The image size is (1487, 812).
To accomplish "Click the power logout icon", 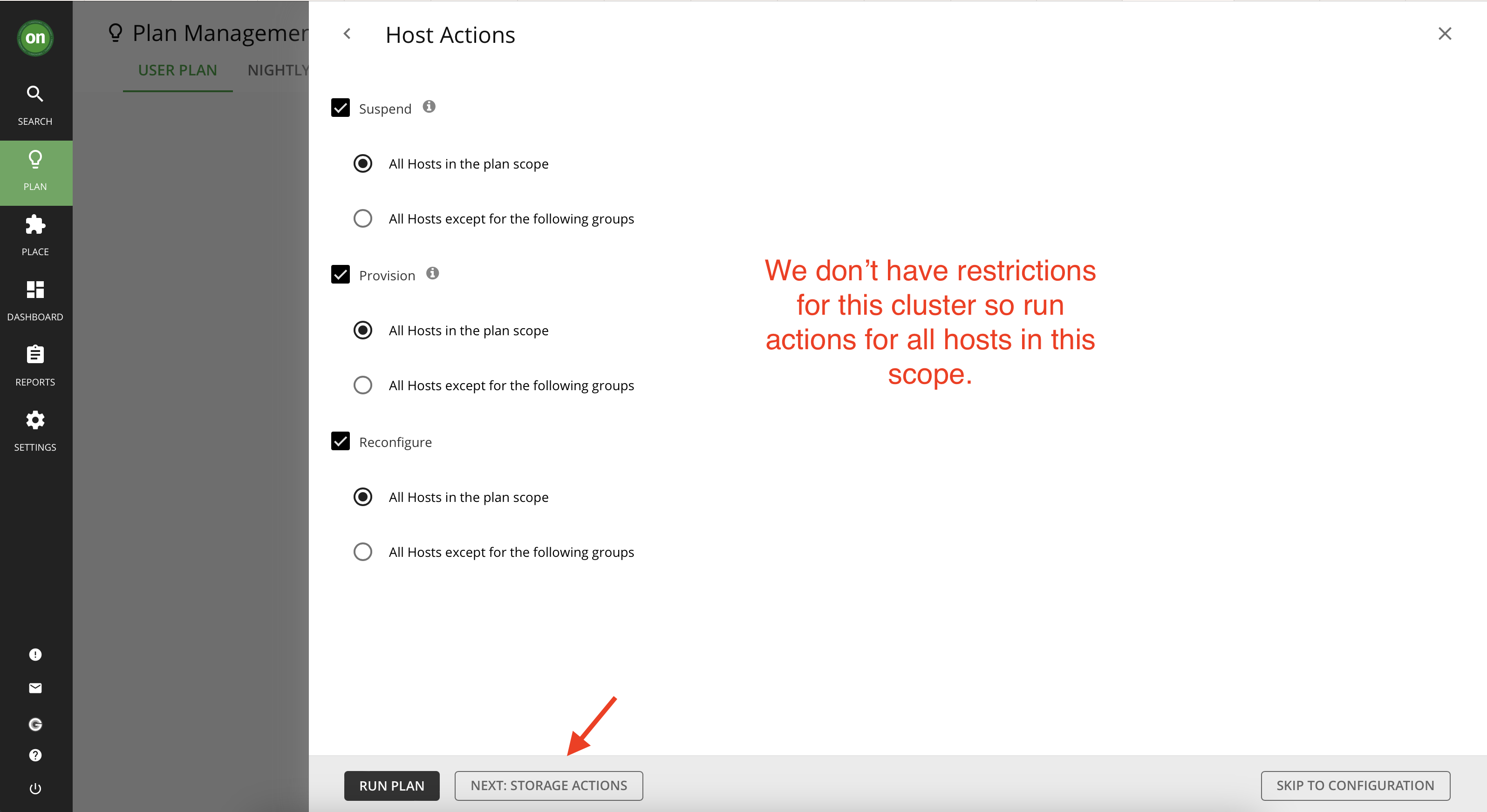I will (x=35, y=788).
